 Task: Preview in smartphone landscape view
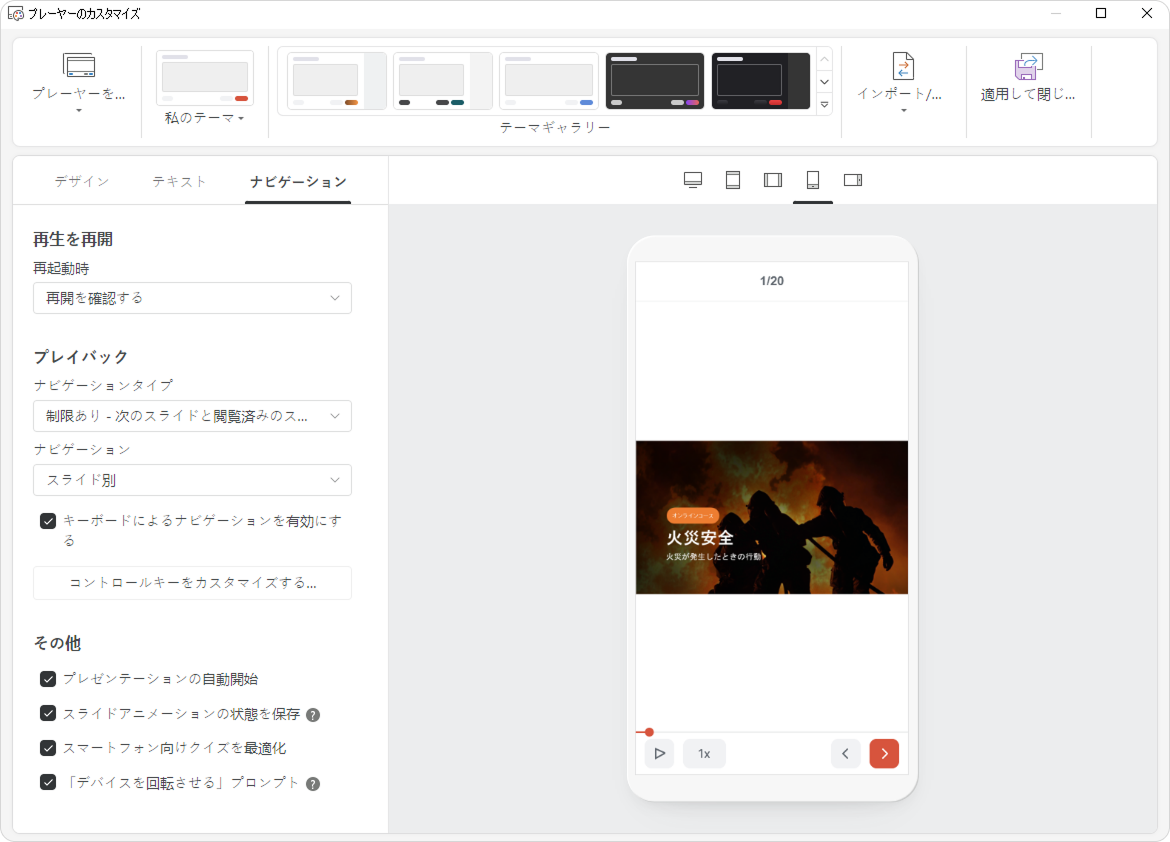[853, 180]
